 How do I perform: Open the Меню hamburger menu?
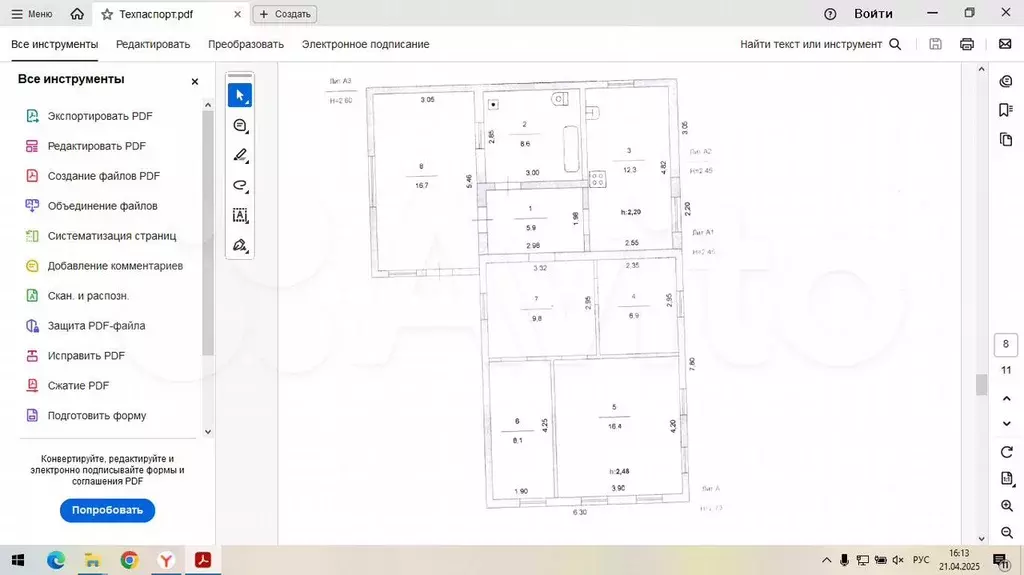(31, 14)
